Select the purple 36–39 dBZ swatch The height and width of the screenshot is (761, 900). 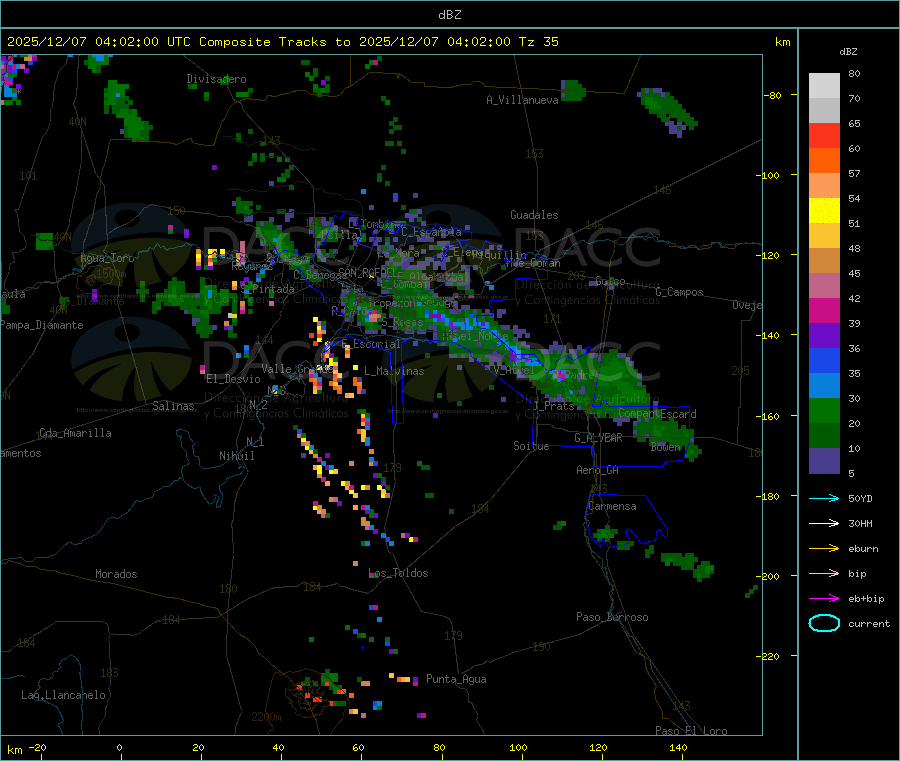pyautogui.click(x=824, y=336)
